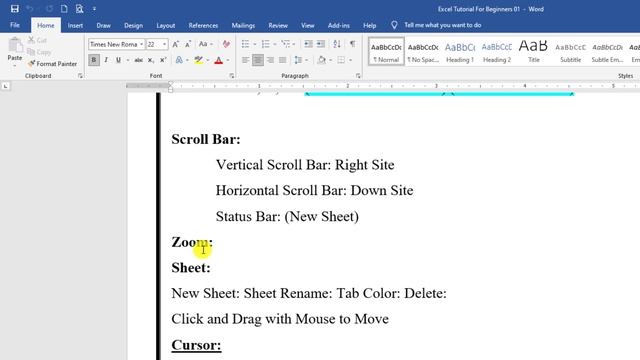Switch to the Draw tab

point(103,25)
